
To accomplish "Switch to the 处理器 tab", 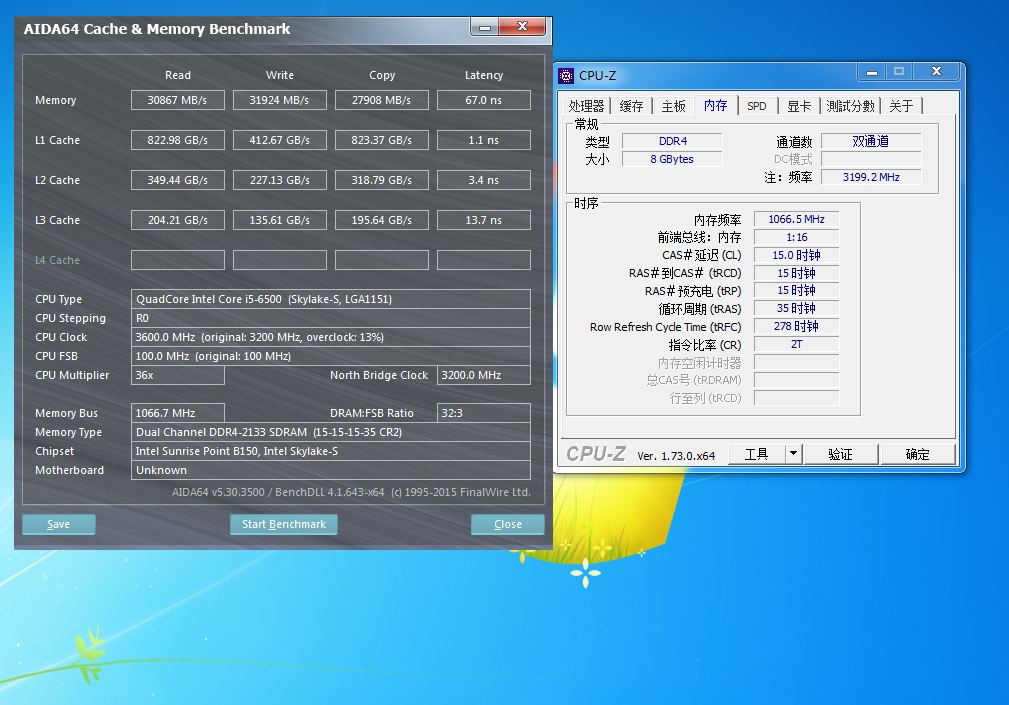I will (x=587, y=106).
